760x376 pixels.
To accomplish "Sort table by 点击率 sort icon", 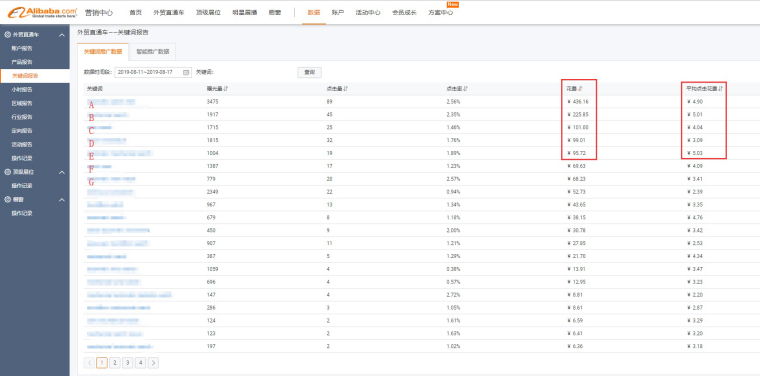I will [466, 89].
